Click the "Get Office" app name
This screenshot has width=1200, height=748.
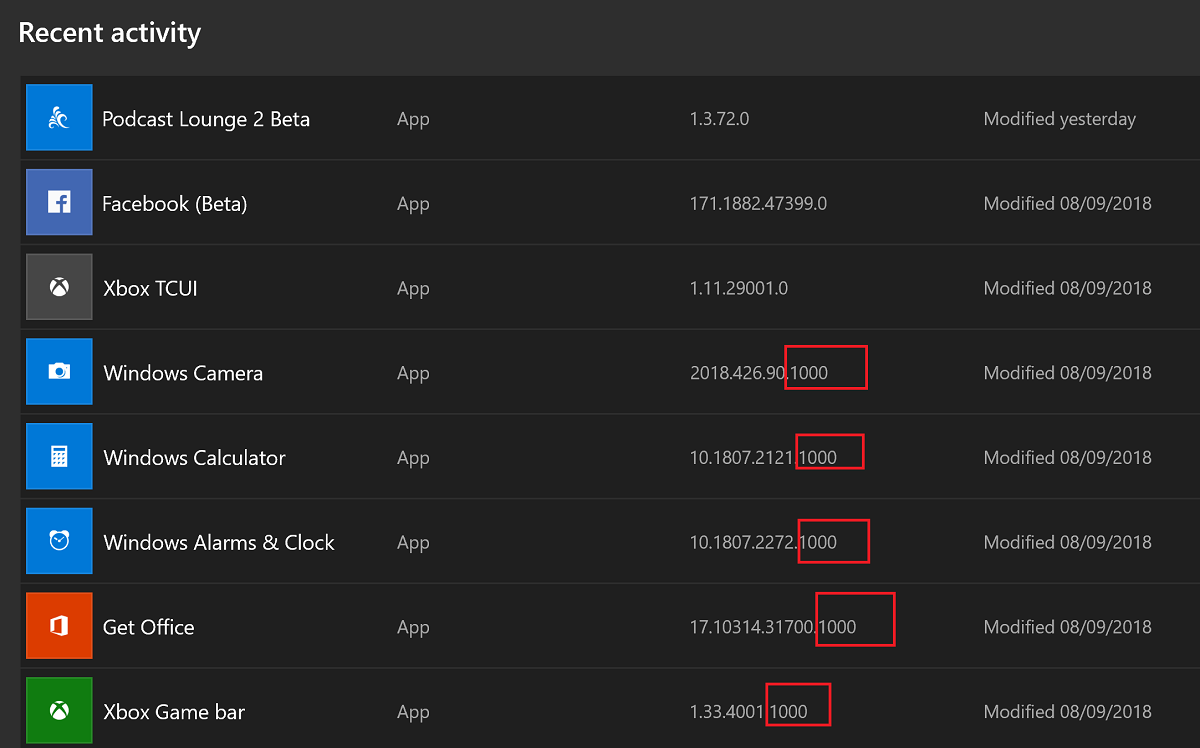coord(149,627)
